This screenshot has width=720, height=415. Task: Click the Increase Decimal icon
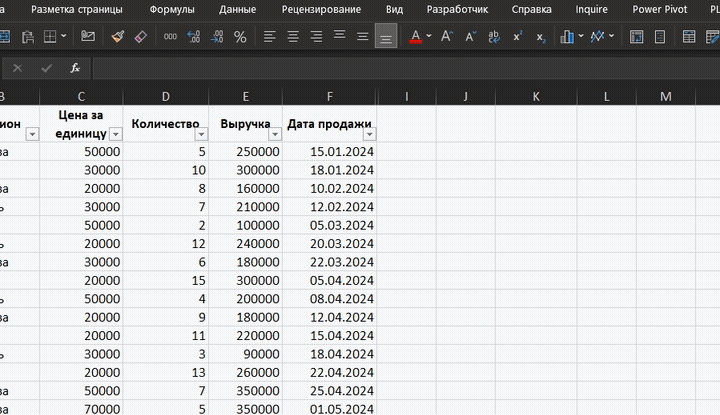194,36
